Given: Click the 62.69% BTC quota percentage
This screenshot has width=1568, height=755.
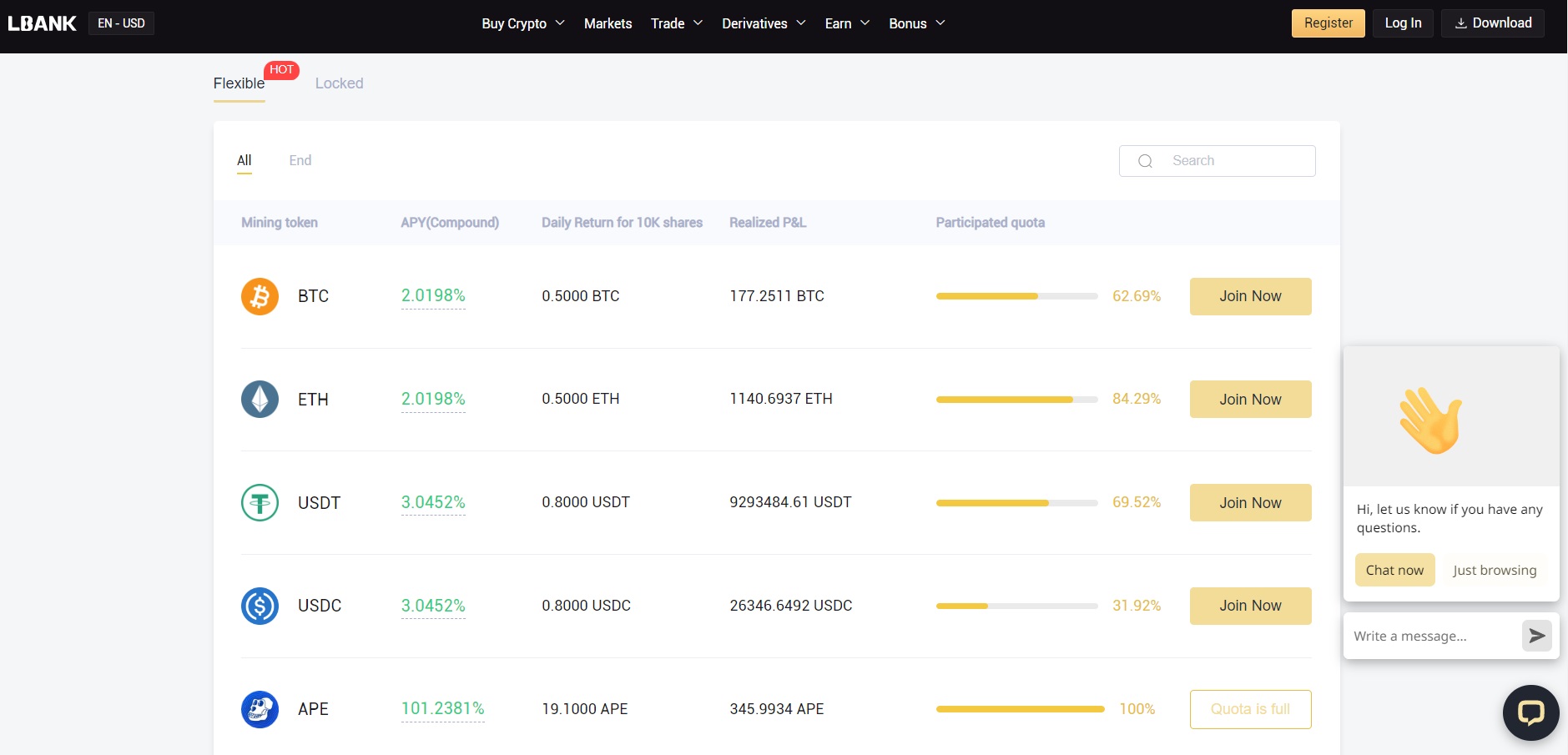Looking at the screenshot, I should (x=1137, y=296).
